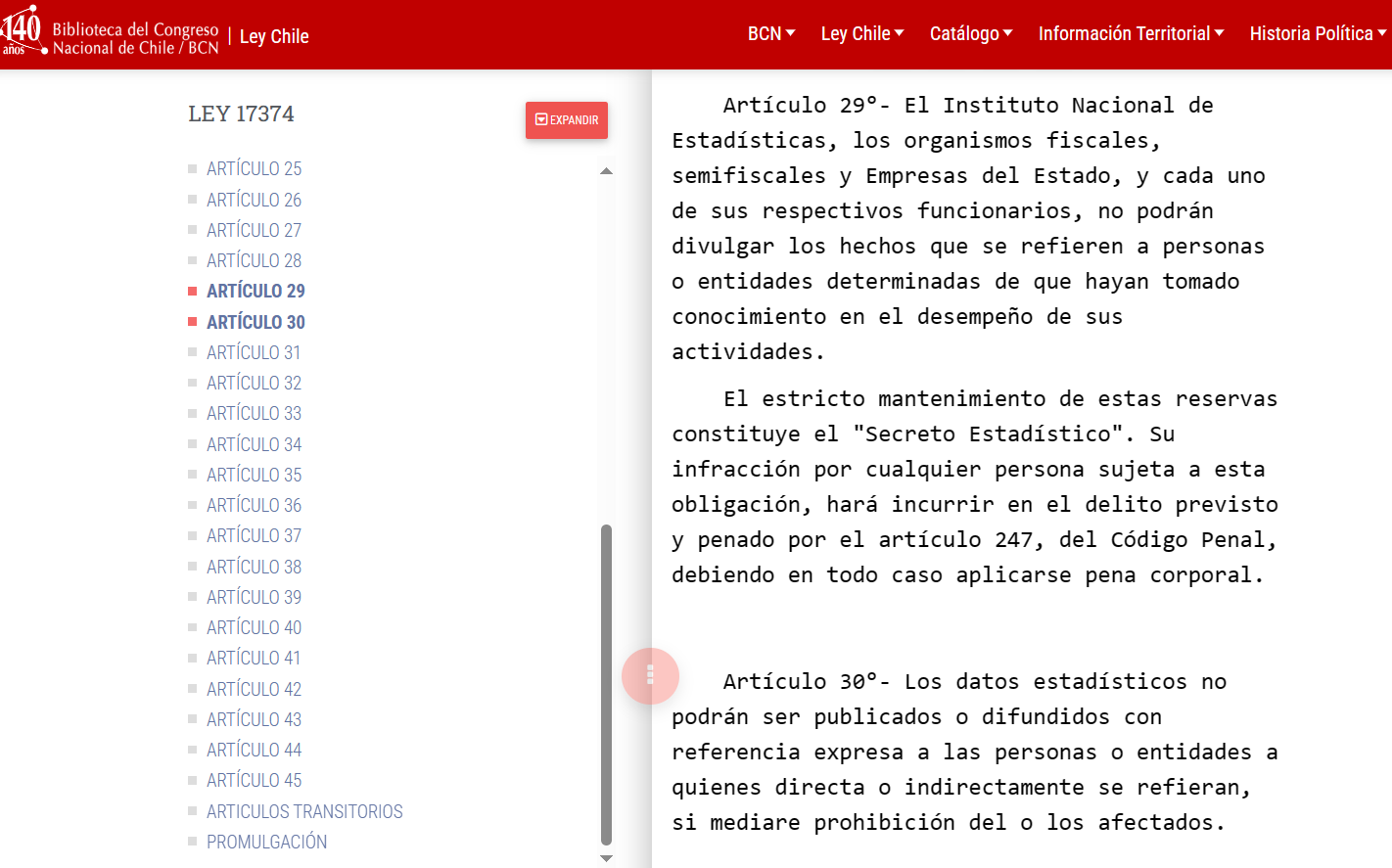The height and width of the screenshot is (868, 1392).
Task: Select ARTÍCULO 27 in the index
Action: pos(254,230)
